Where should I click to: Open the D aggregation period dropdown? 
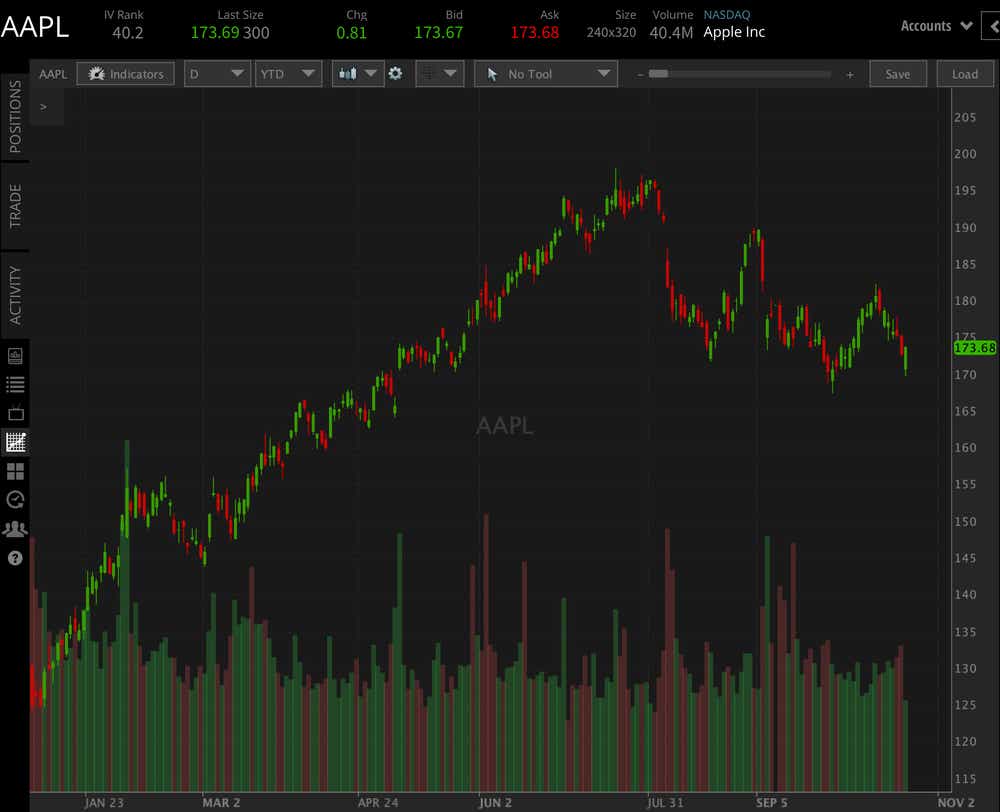217,74
